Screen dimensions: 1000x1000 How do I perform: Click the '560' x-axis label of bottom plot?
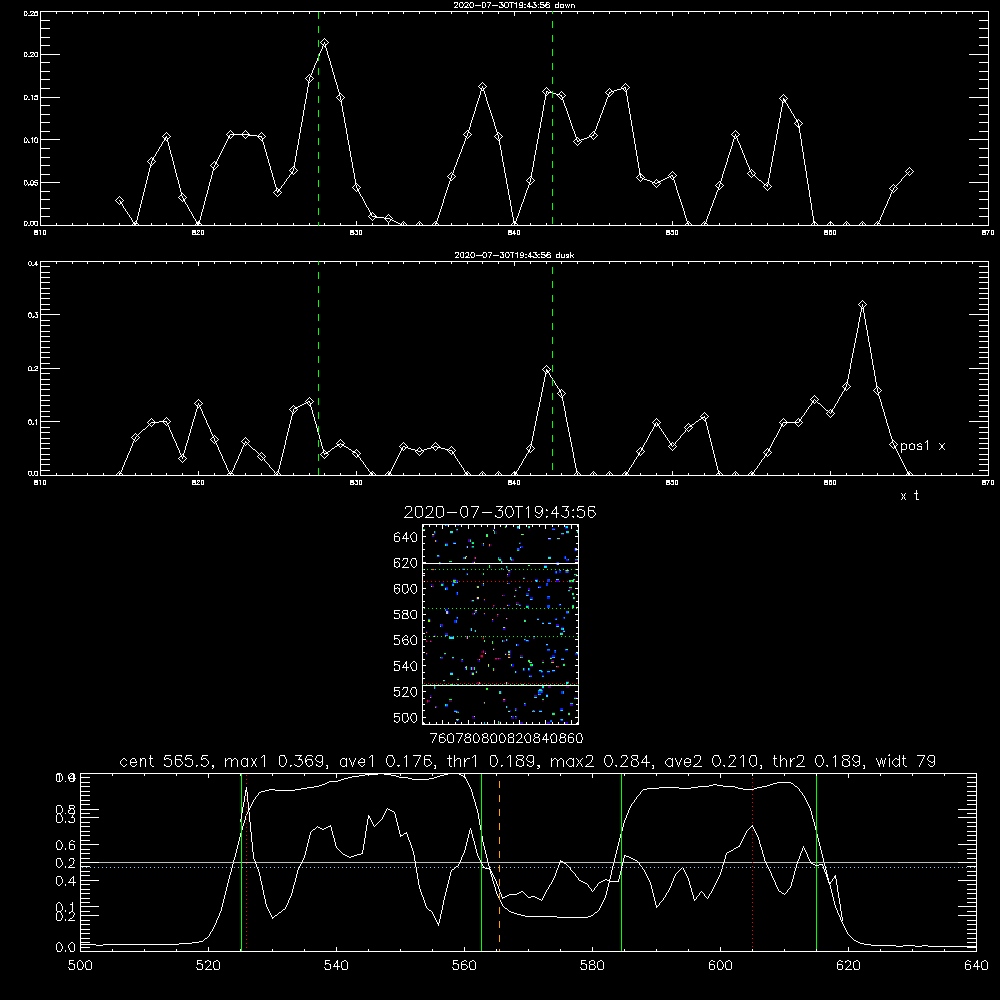click(x=464, y=966)
